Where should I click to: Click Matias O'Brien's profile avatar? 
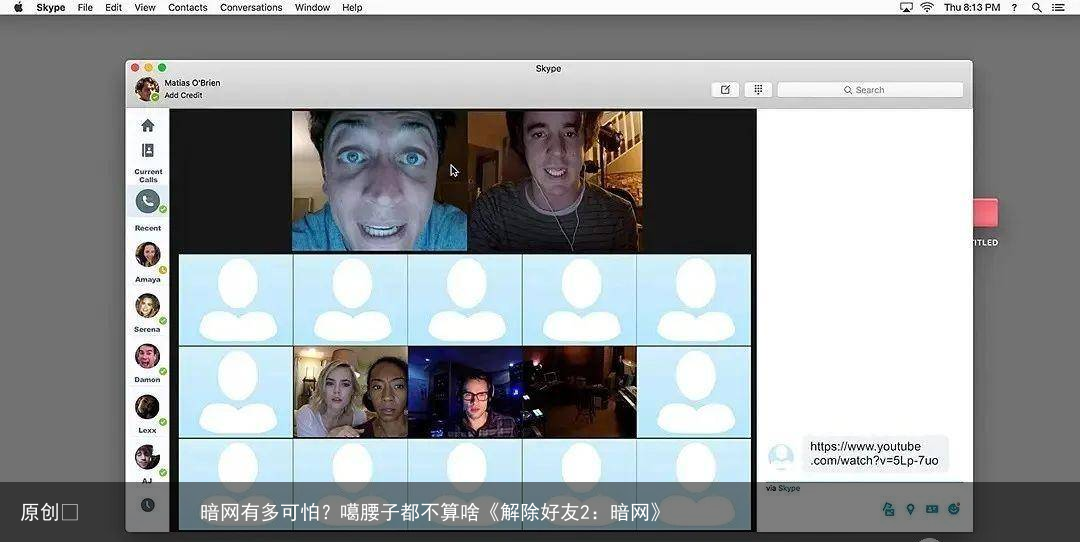pos(147,89)
